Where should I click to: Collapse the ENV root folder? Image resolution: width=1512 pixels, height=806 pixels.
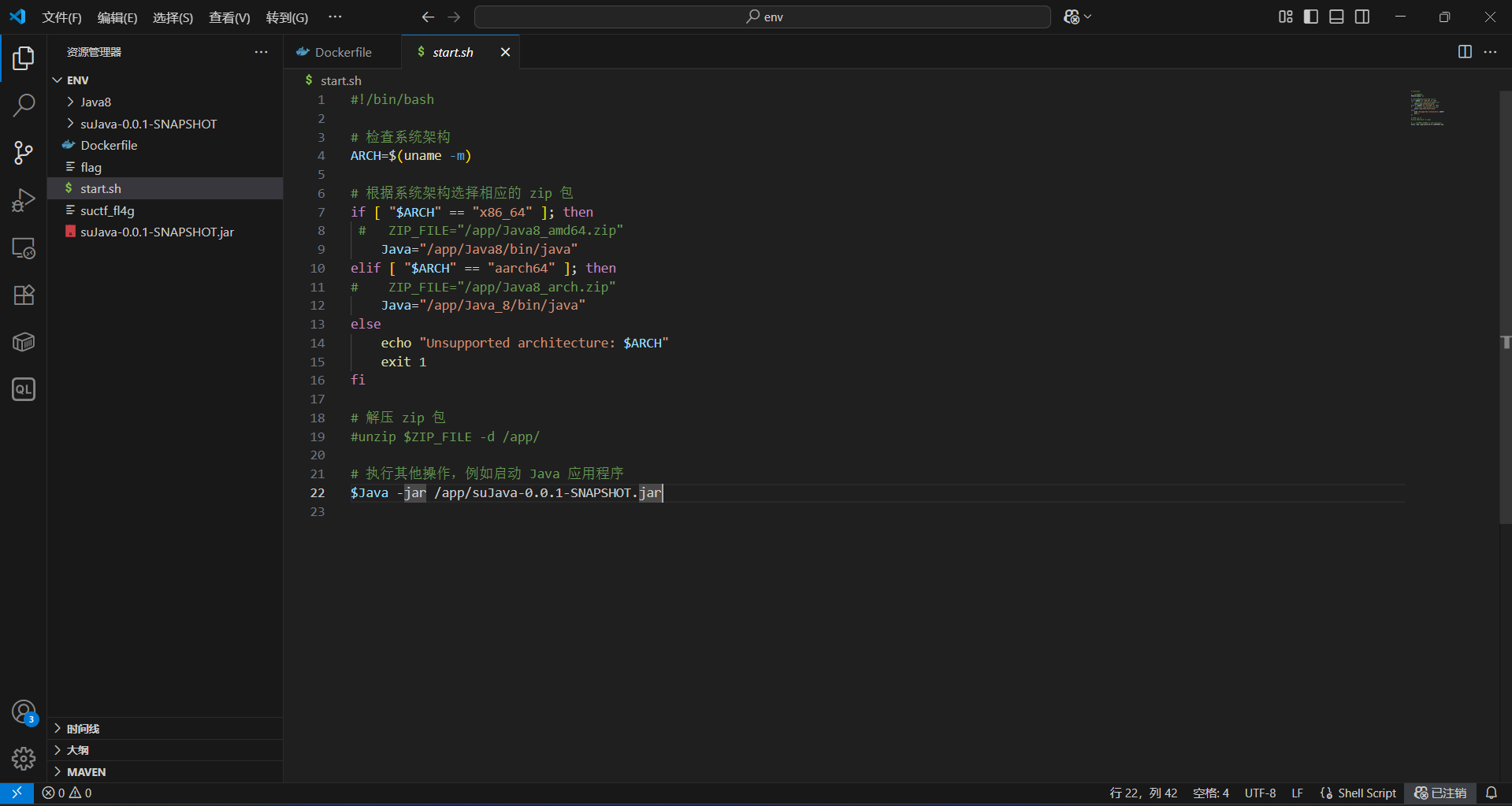point(165,80)
